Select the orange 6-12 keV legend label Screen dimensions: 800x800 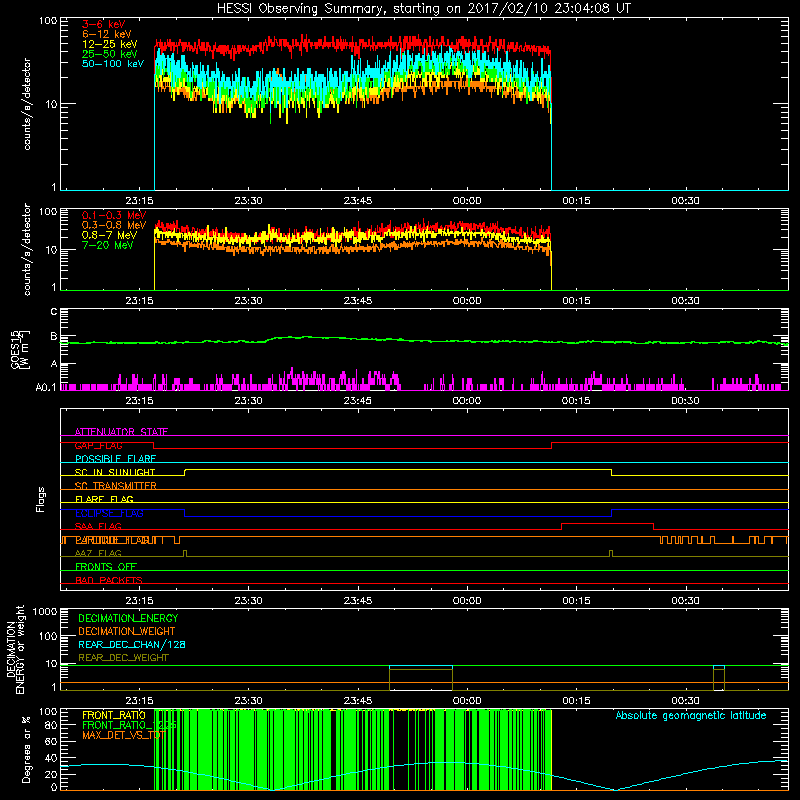pyautogui.click(x=106, y=34)
